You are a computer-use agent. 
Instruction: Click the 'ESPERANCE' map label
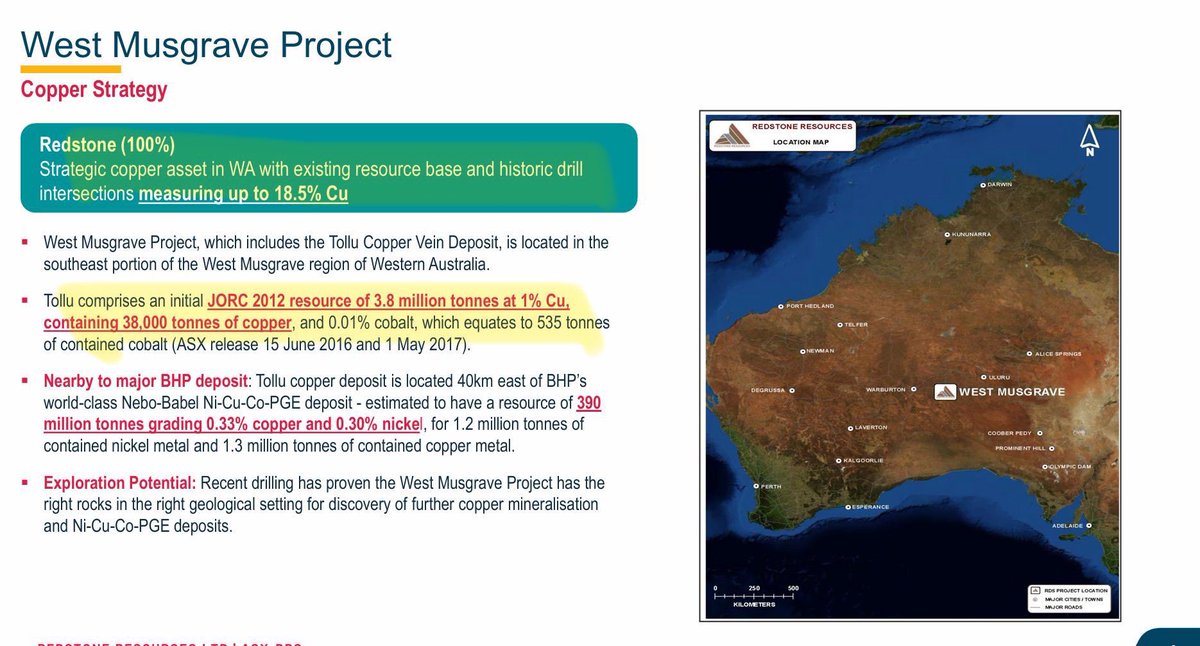coord(871,507)
